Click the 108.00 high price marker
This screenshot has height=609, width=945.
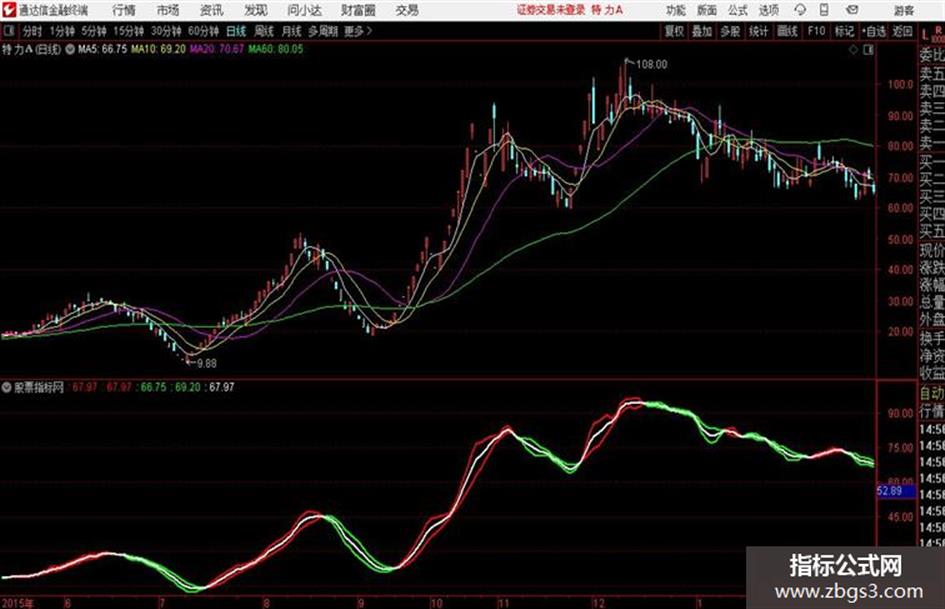pos(651,65)
